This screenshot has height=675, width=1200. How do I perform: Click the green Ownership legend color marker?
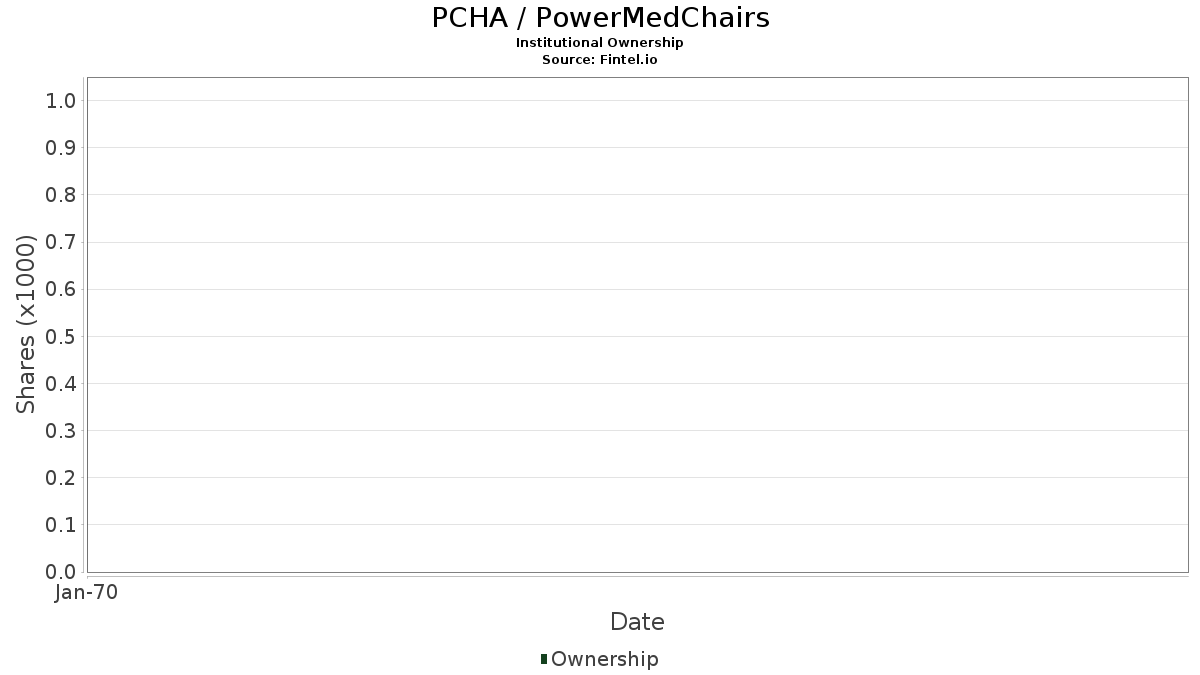pos(544,659)
